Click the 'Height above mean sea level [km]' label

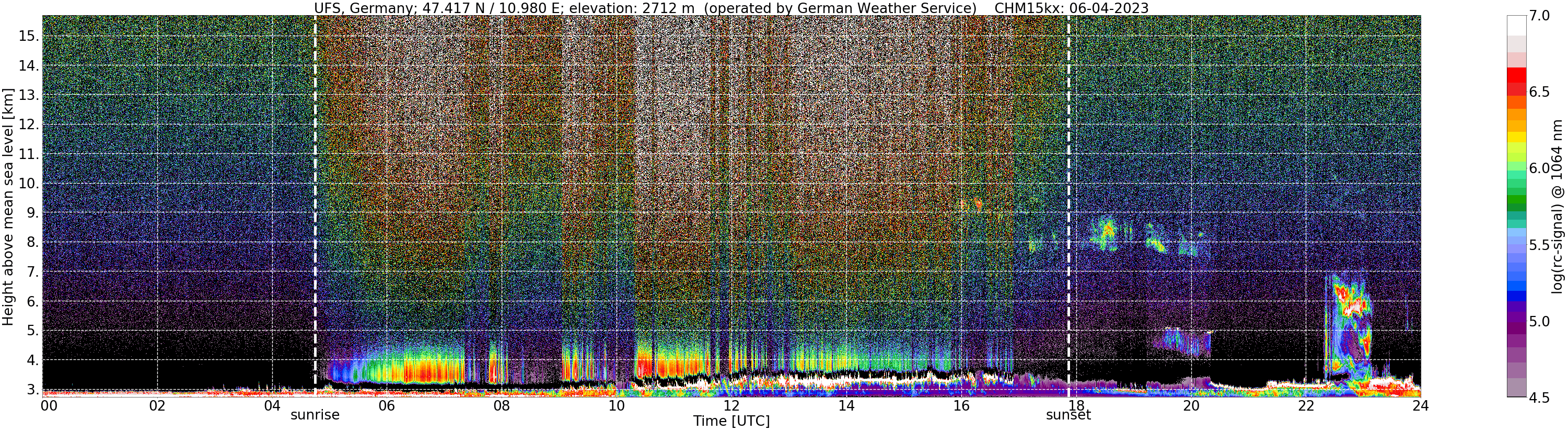click(x=8, y=207)
